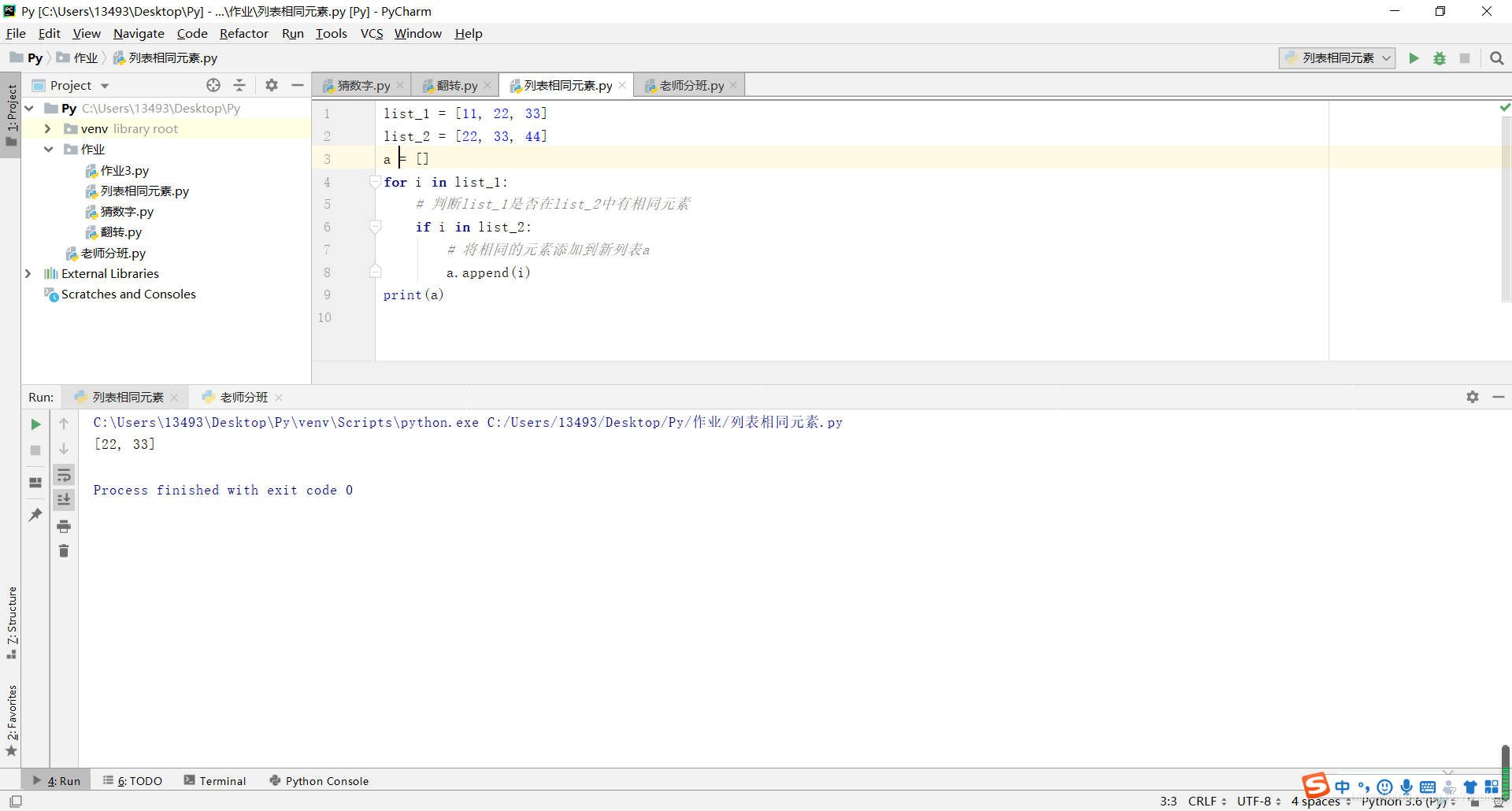Change file encoding UTF-8 in status bar
The width and height of the screenshot is (1512, 811).
pos(1258,802)
